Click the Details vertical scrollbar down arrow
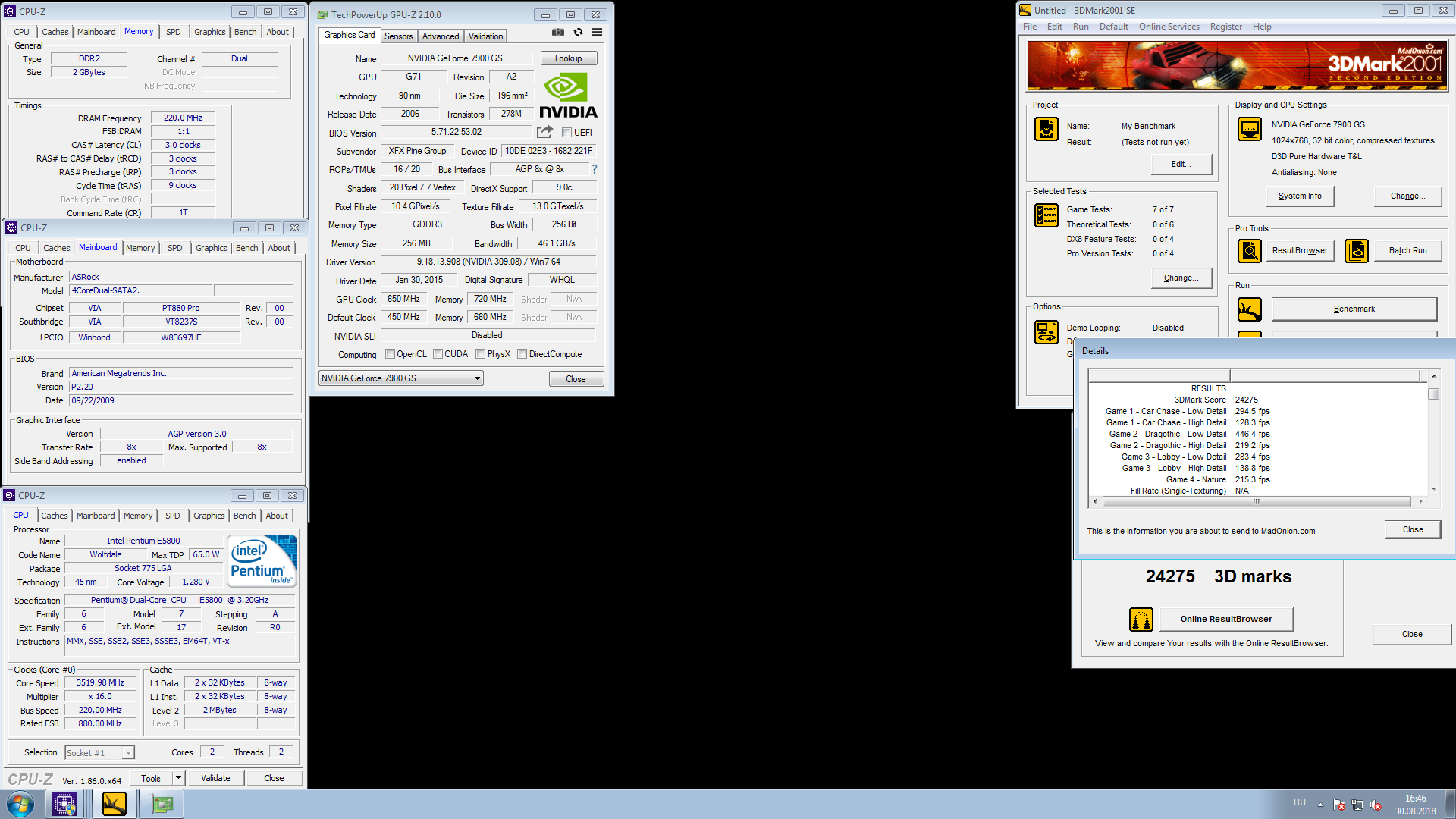1456x819 pixels. (x=1433, y=488)
